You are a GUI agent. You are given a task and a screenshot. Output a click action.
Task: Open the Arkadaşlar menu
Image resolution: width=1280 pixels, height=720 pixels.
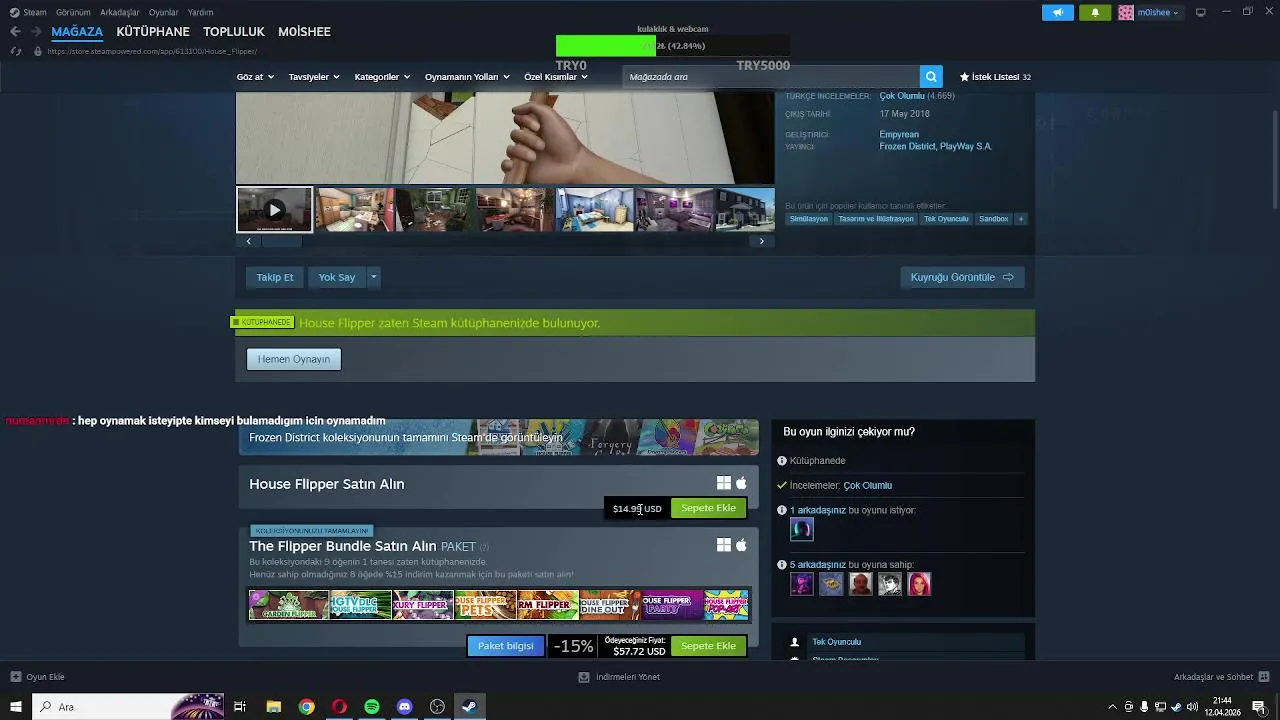tap(120, 12)
